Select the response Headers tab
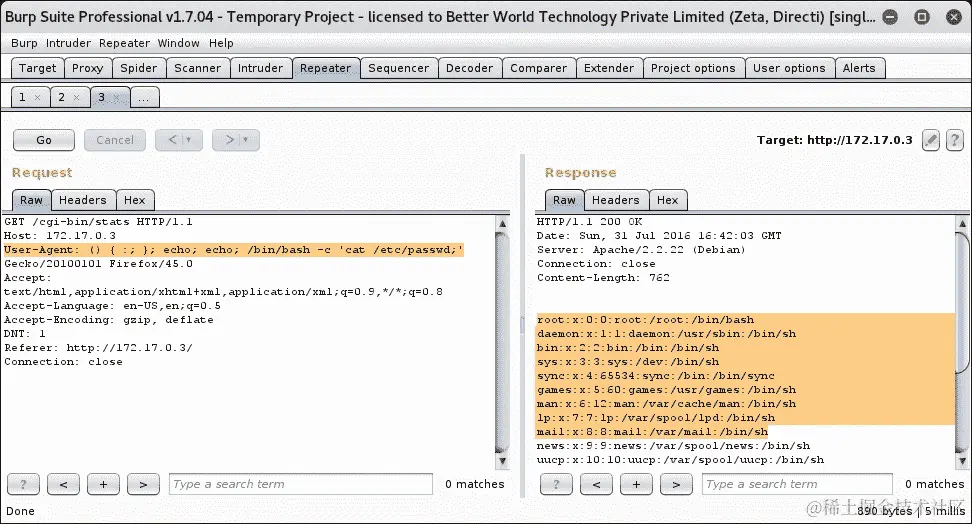972x524 pixels. point(616,200)
